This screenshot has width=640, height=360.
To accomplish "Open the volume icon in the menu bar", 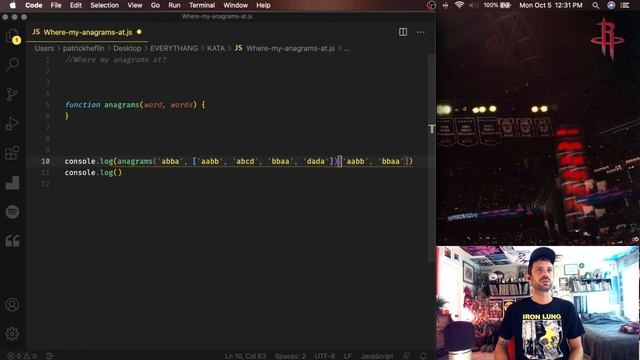I will 473,5.
